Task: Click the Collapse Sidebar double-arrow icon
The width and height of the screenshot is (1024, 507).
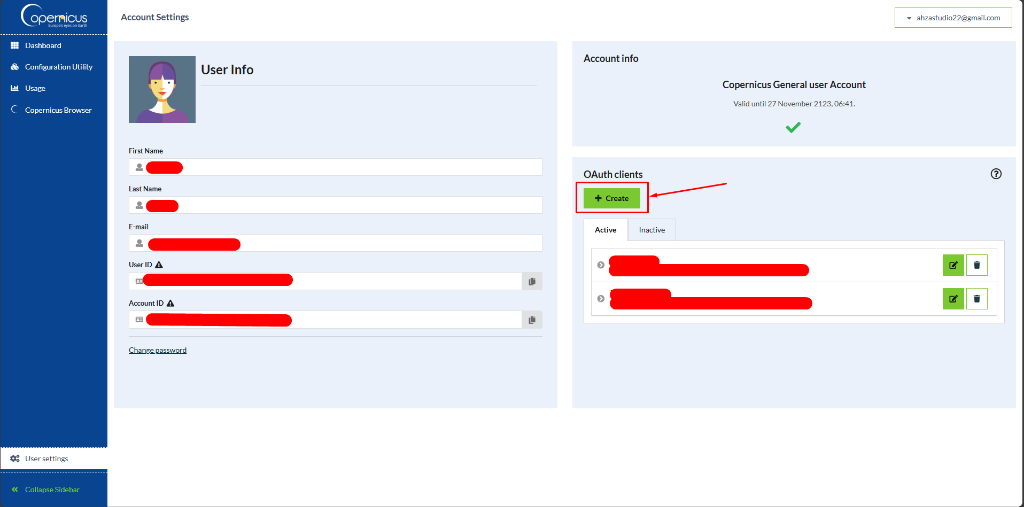Action: pyautogui.click(x=14, y=489)
